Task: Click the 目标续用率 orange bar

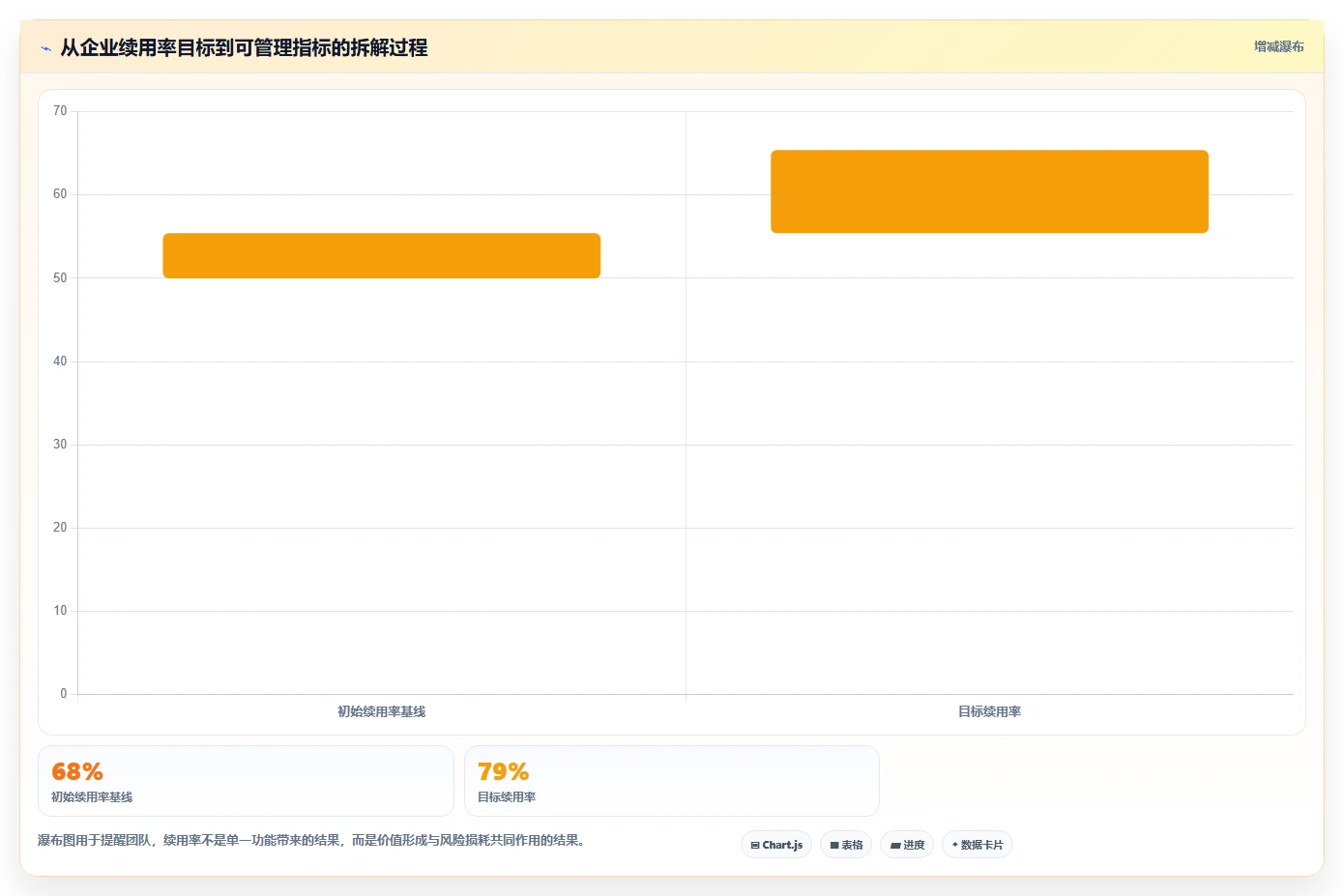Action: [989, 191]
